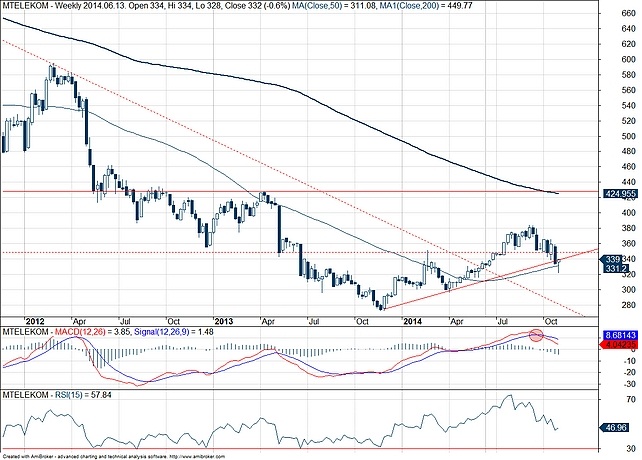
Task: Click the 500 price axis label
Action: pyautogui.click(x=628, y=136)
